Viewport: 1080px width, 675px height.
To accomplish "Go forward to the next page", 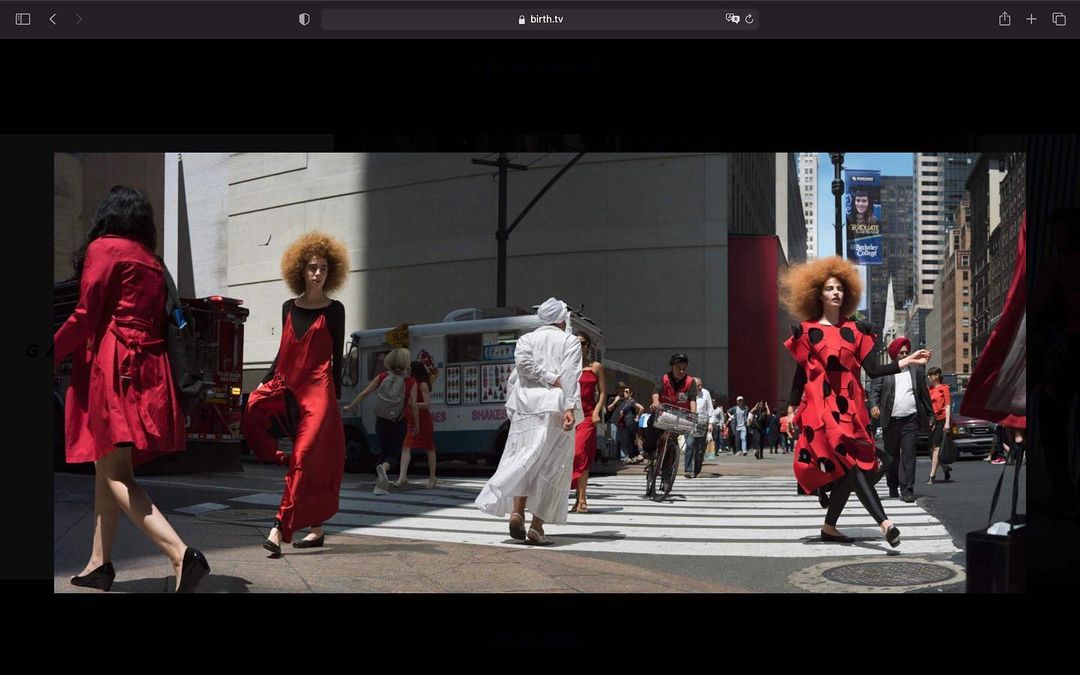I will (79, 19).
